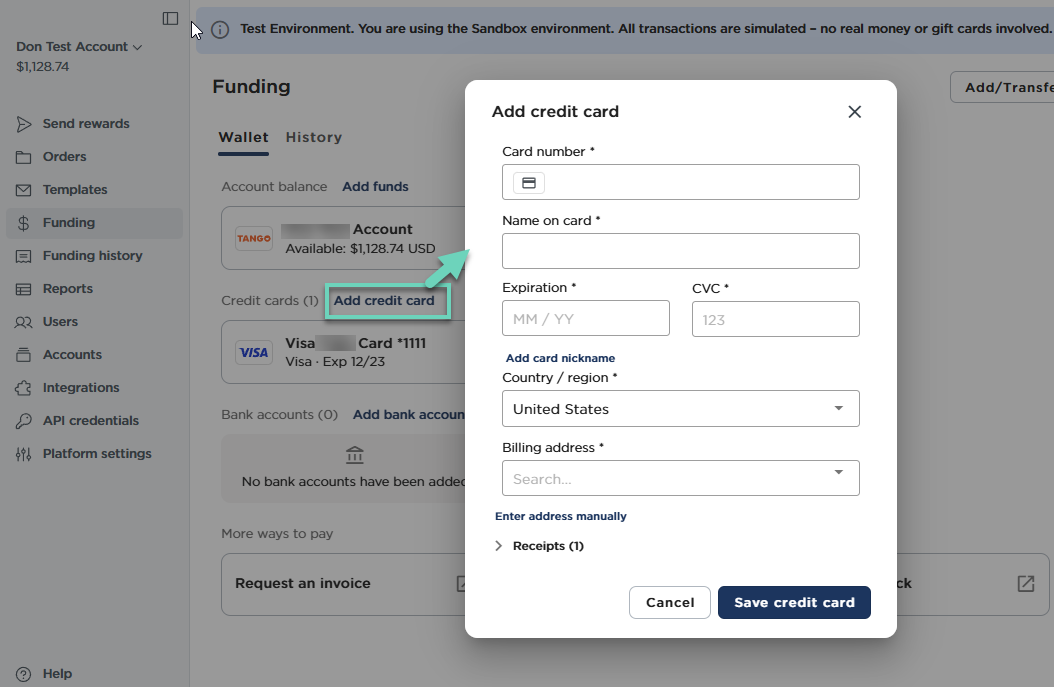The width and height of the screenshot is (1054, 687).
Task: Click into the Name on card field
Action: (x=680, y=251)
